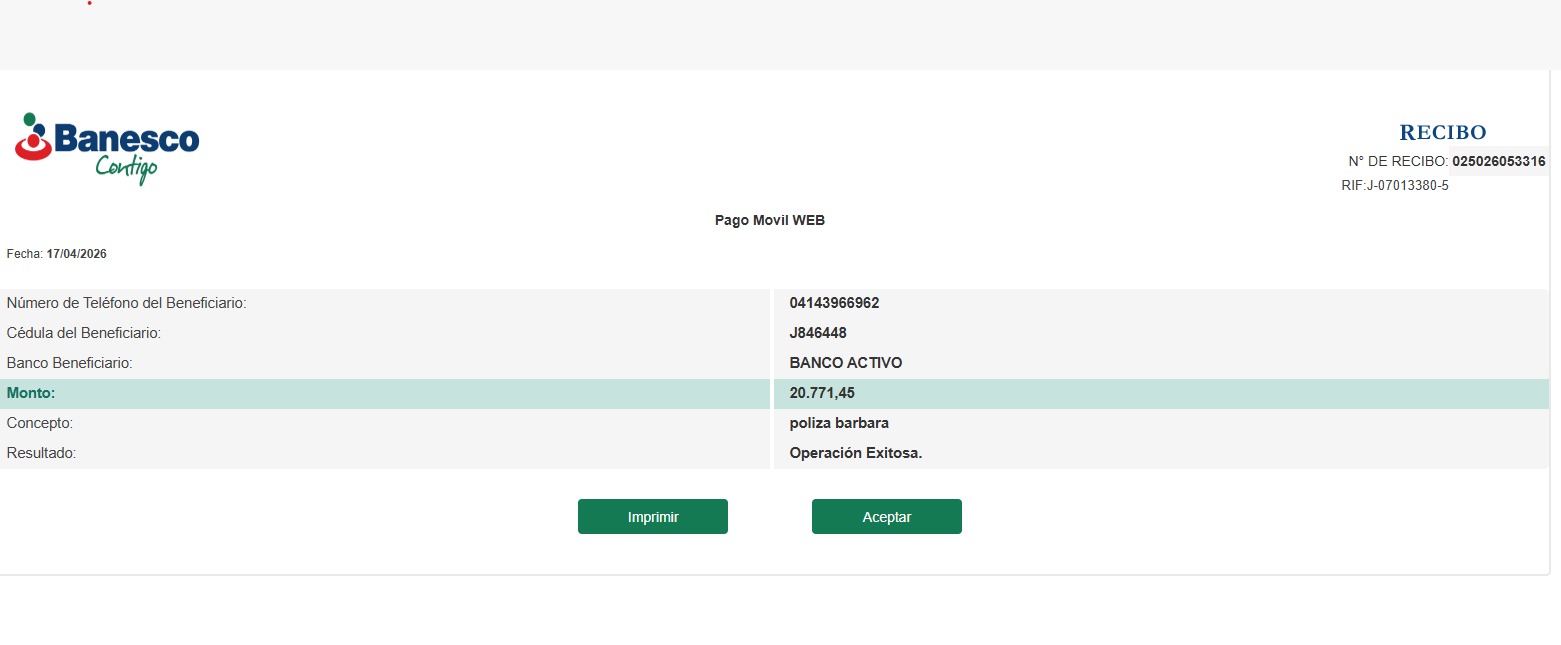The image size is (1561, 645).
Task: Click the Cédula del Beneficiario label
Action: (x=84, y=333)
